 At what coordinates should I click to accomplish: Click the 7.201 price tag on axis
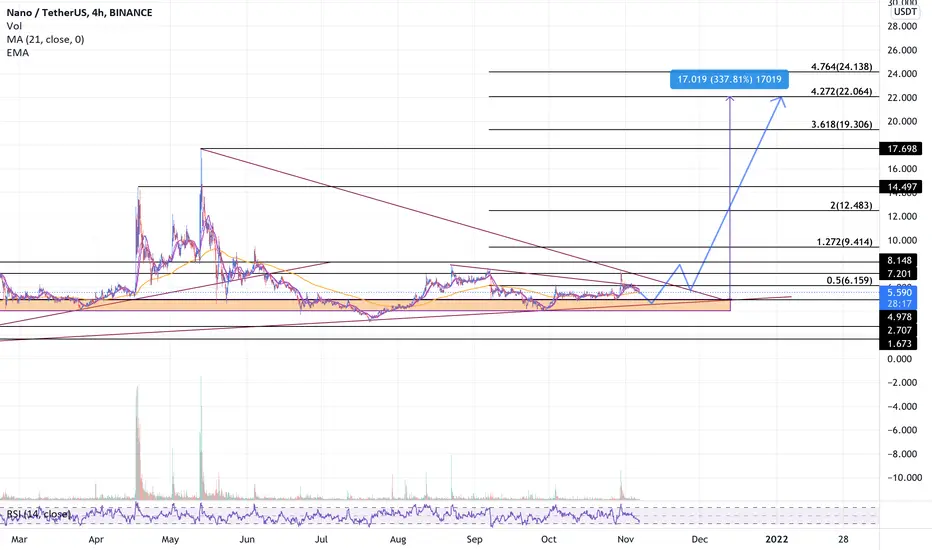tap(899, 274)
